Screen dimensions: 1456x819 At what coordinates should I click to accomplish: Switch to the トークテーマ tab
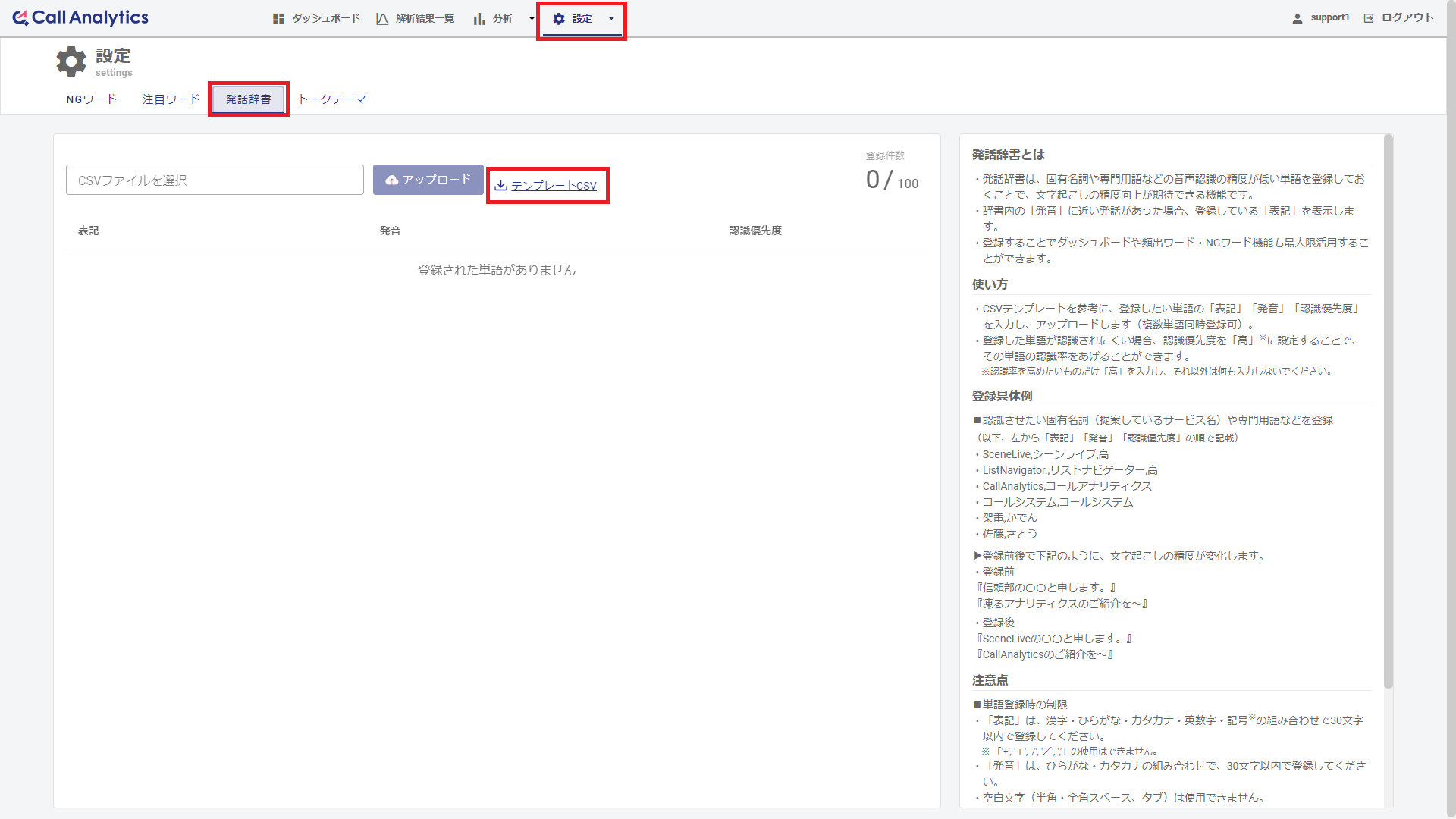click(332, 99)
